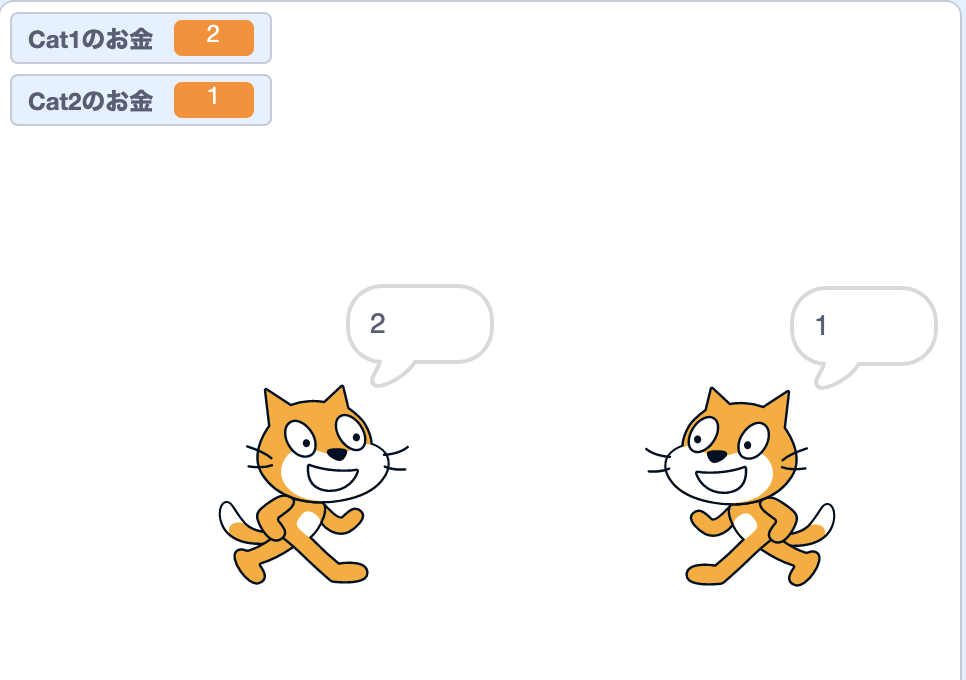Click the left cat's black nose
Image resolution: width=966 pixels, height=680 pixels.
[x=336, y=454]
